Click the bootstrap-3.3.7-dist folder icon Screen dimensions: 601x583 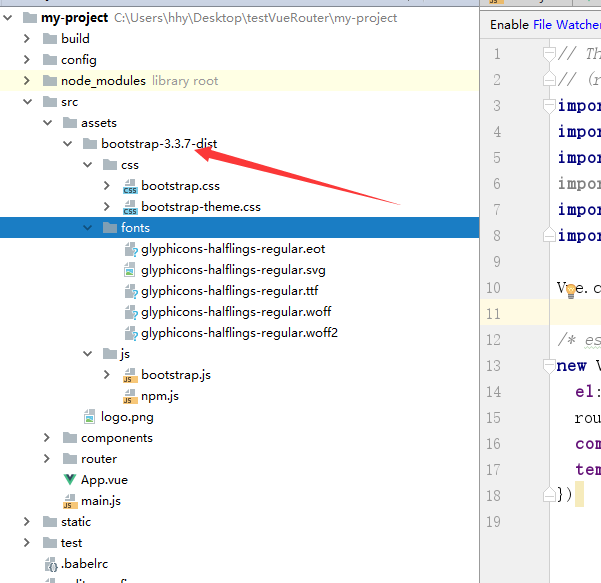90,144
